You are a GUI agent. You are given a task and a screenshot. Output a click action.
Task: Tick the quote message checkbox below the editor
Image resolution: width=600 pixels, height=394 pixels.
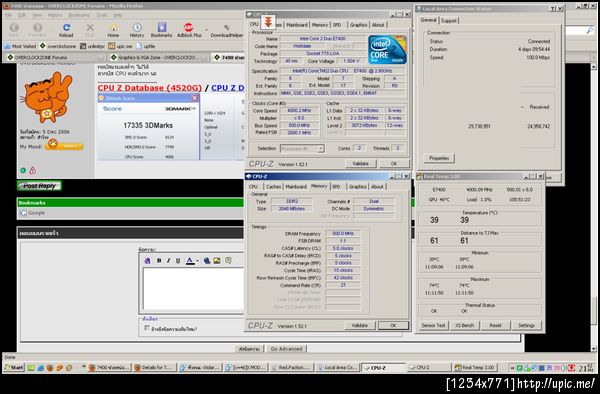[147, 328]
